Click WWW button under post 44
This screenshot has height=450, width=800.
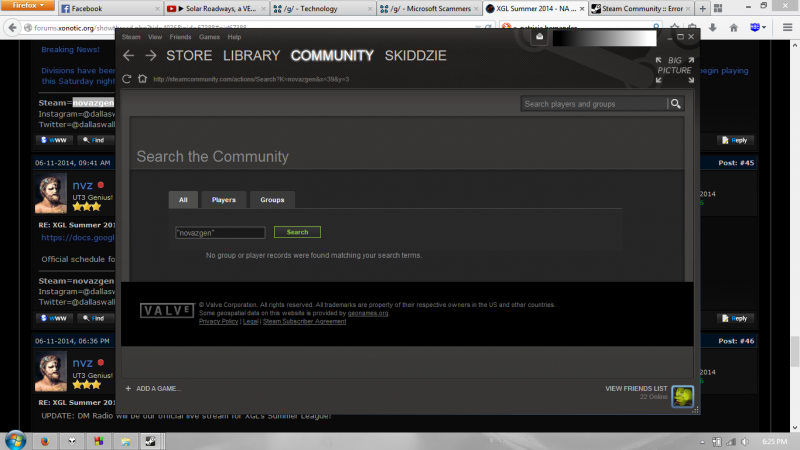pyautogui.click(x=54, y=140)
